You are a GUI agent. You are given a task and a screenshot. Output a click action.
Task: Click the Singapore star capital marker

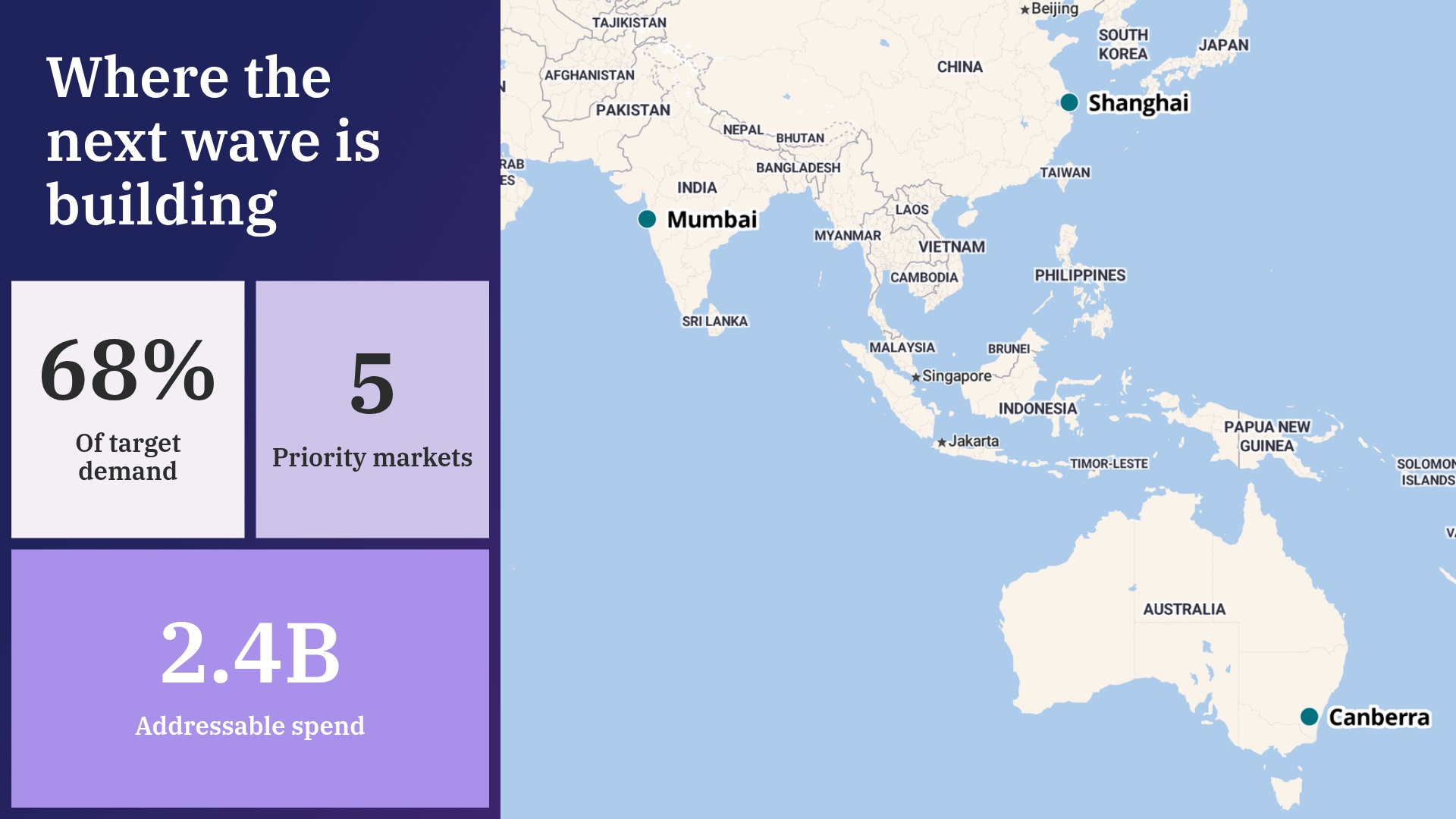coord(916,377)
